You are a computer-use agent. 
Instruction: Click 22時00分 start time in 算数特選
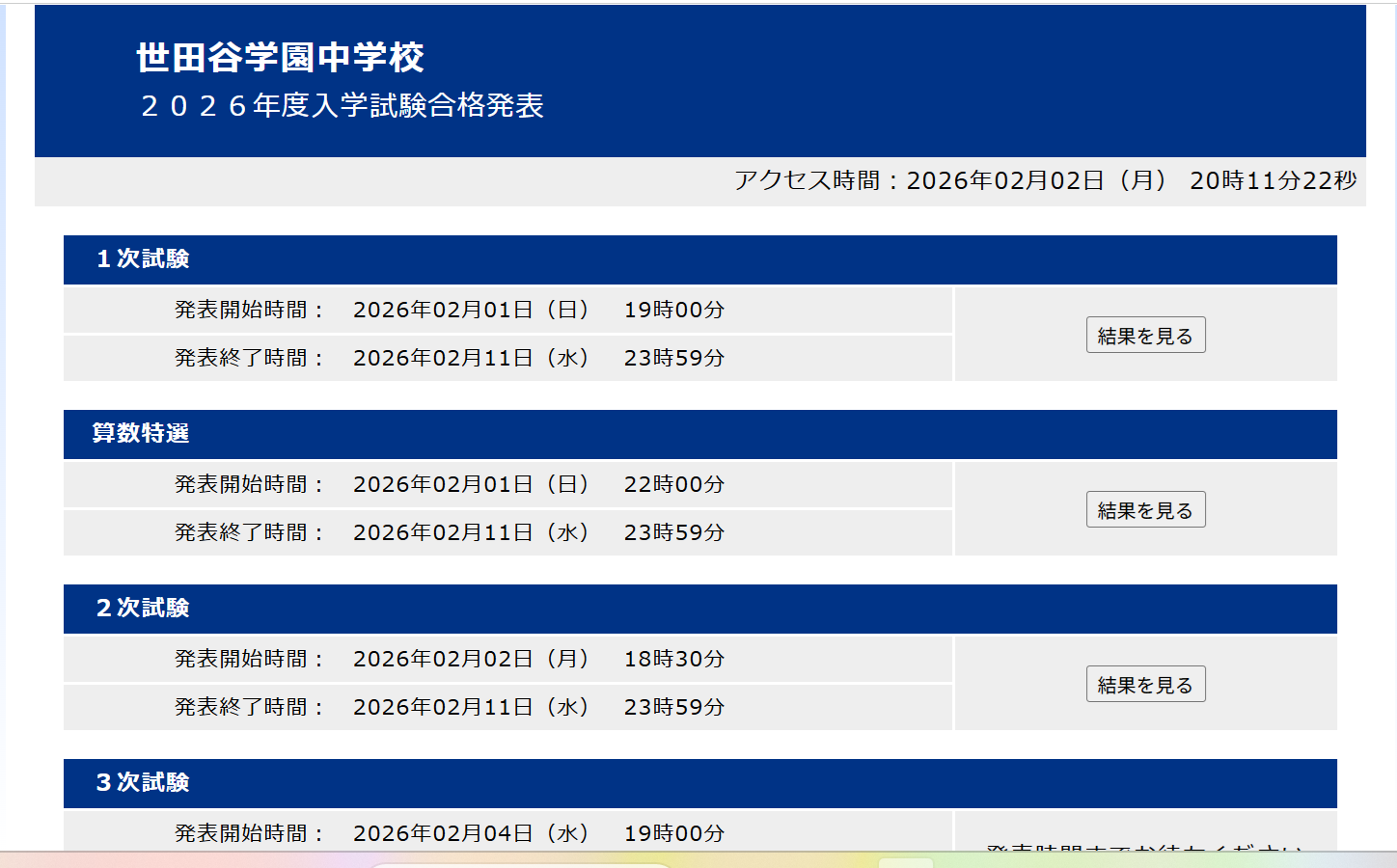(673, 485)
